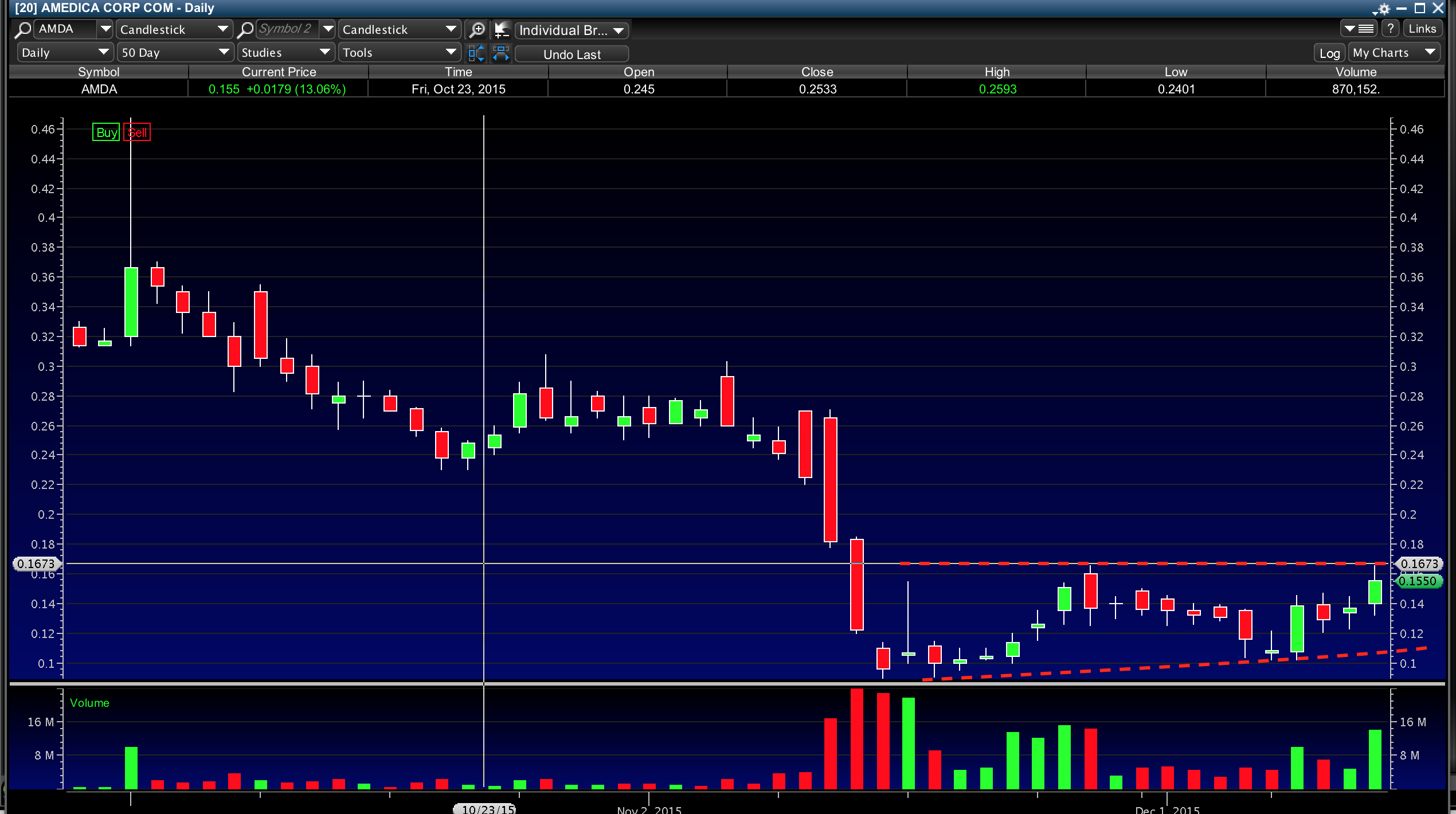Viewport: 1456px width, 814px height.
Task: Click the horizontal expand chart icon
Action: click(501, 53)
